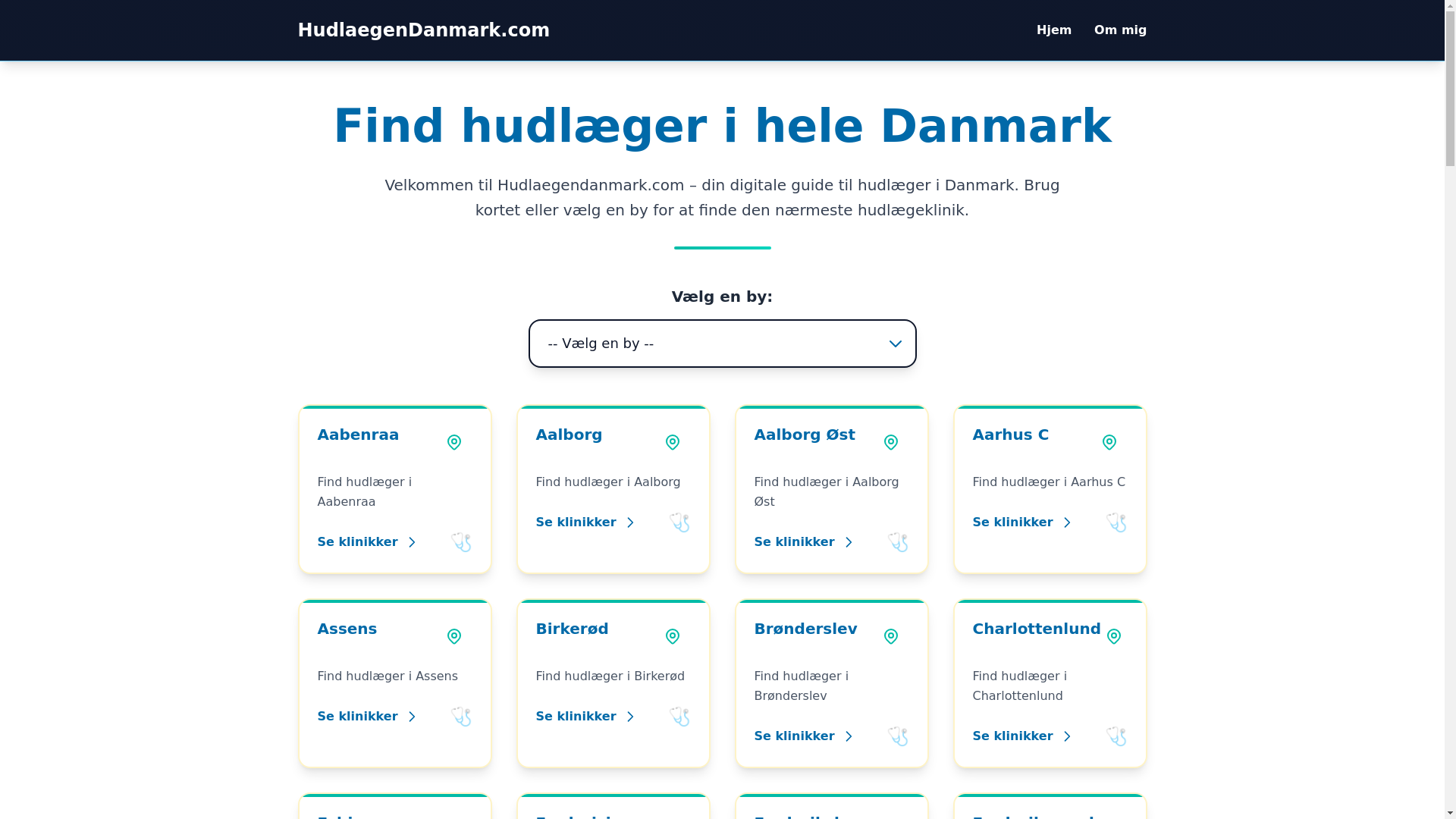Click the Aabenraa card heading
This screenshot has width=1456, height=819.
pos(358,435)
